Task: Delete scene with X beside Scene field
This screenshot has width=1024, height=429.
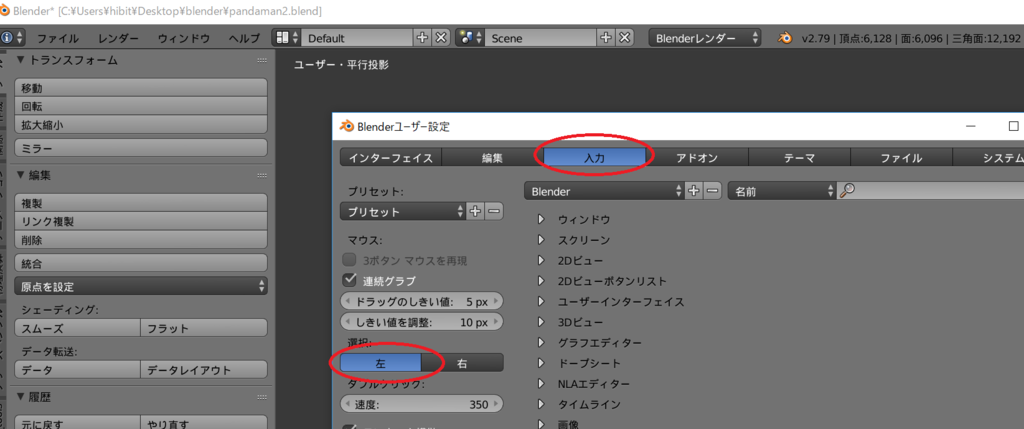Action: tap(625, 38)
